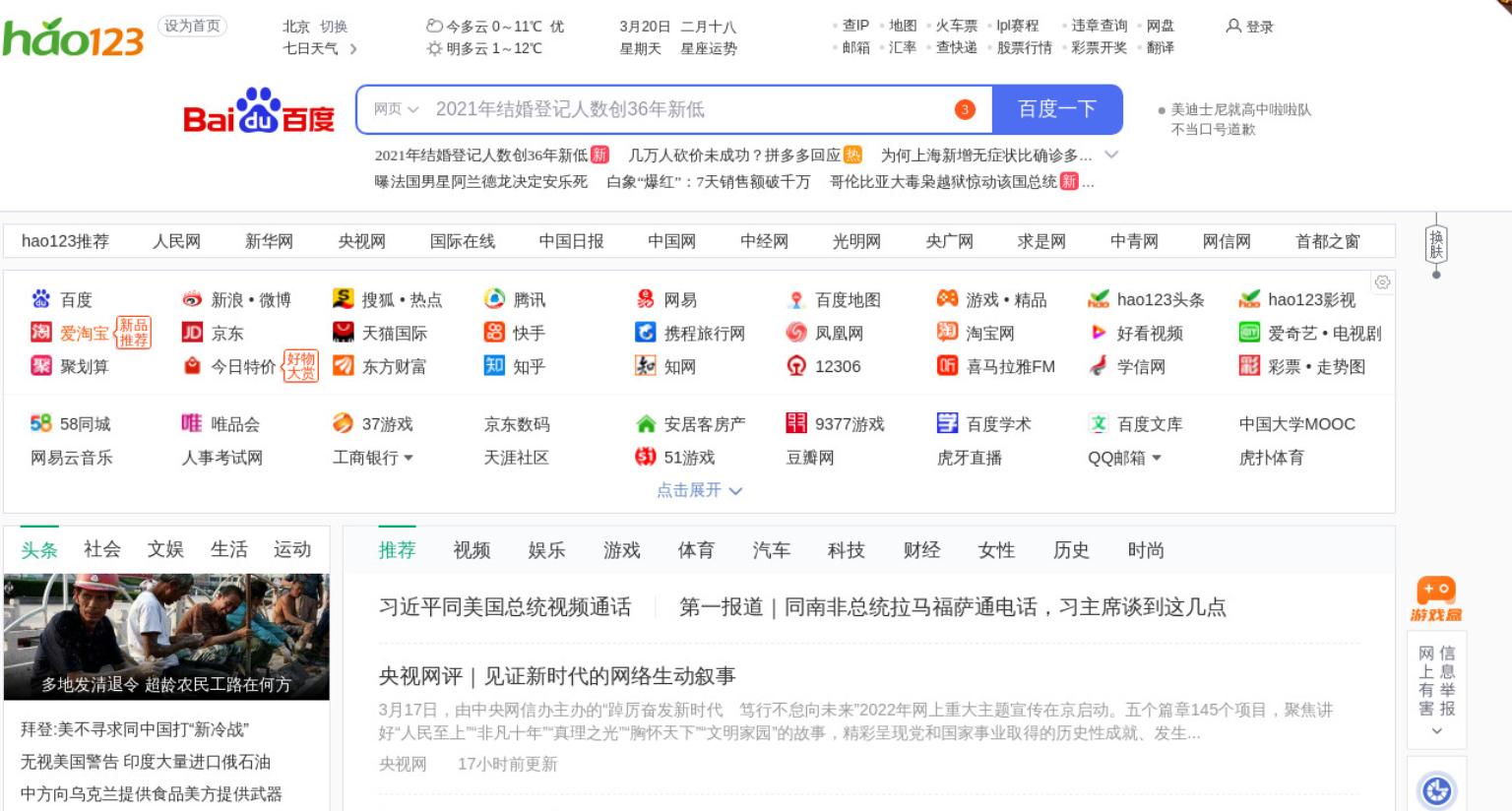Select the 财经 feed tab
The height and width of the screenshot is (811, 1512).
pyautogui.click(x=921, y=550)
